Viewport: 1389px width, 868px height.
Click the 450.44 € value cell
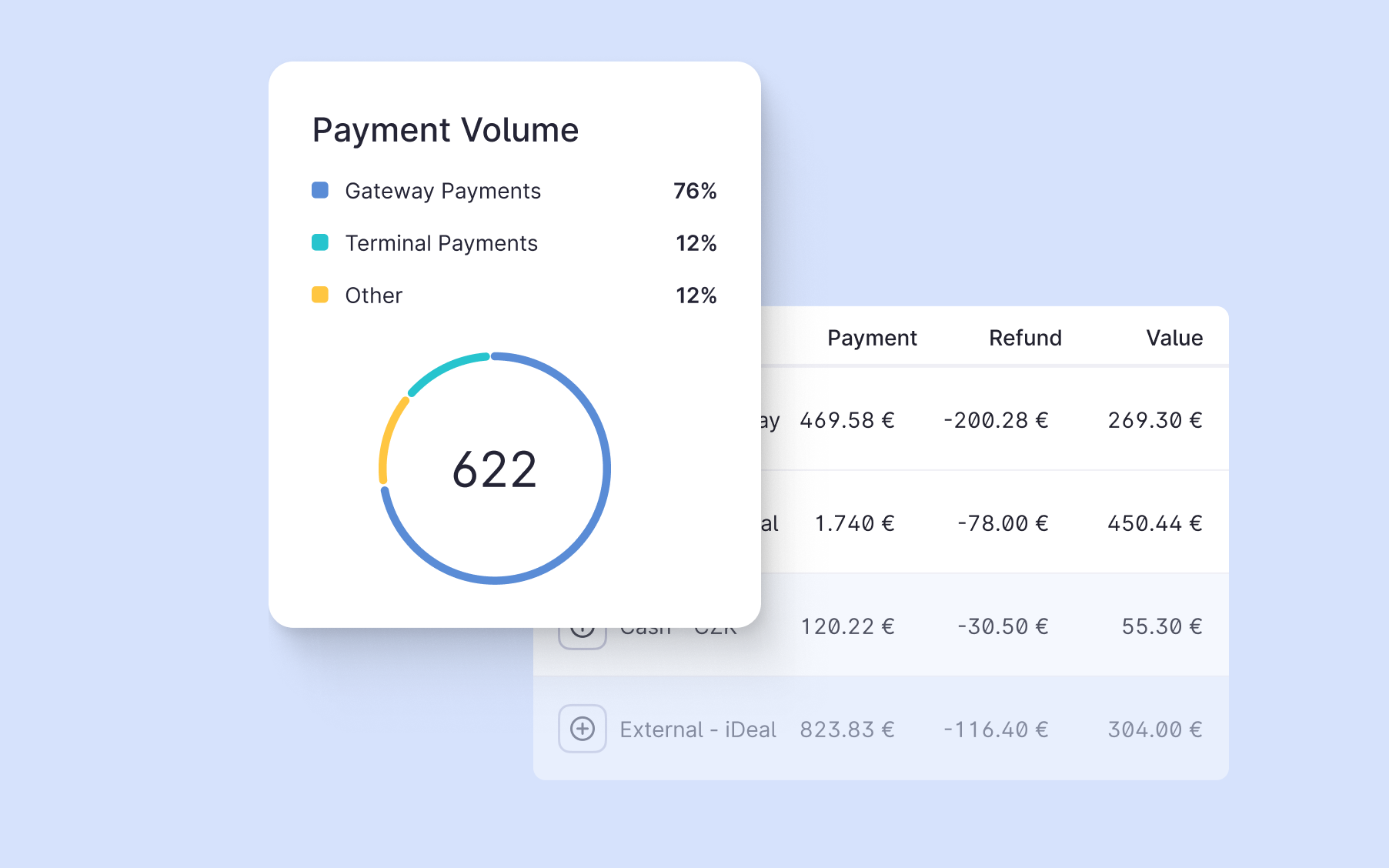coord(1155,523)
